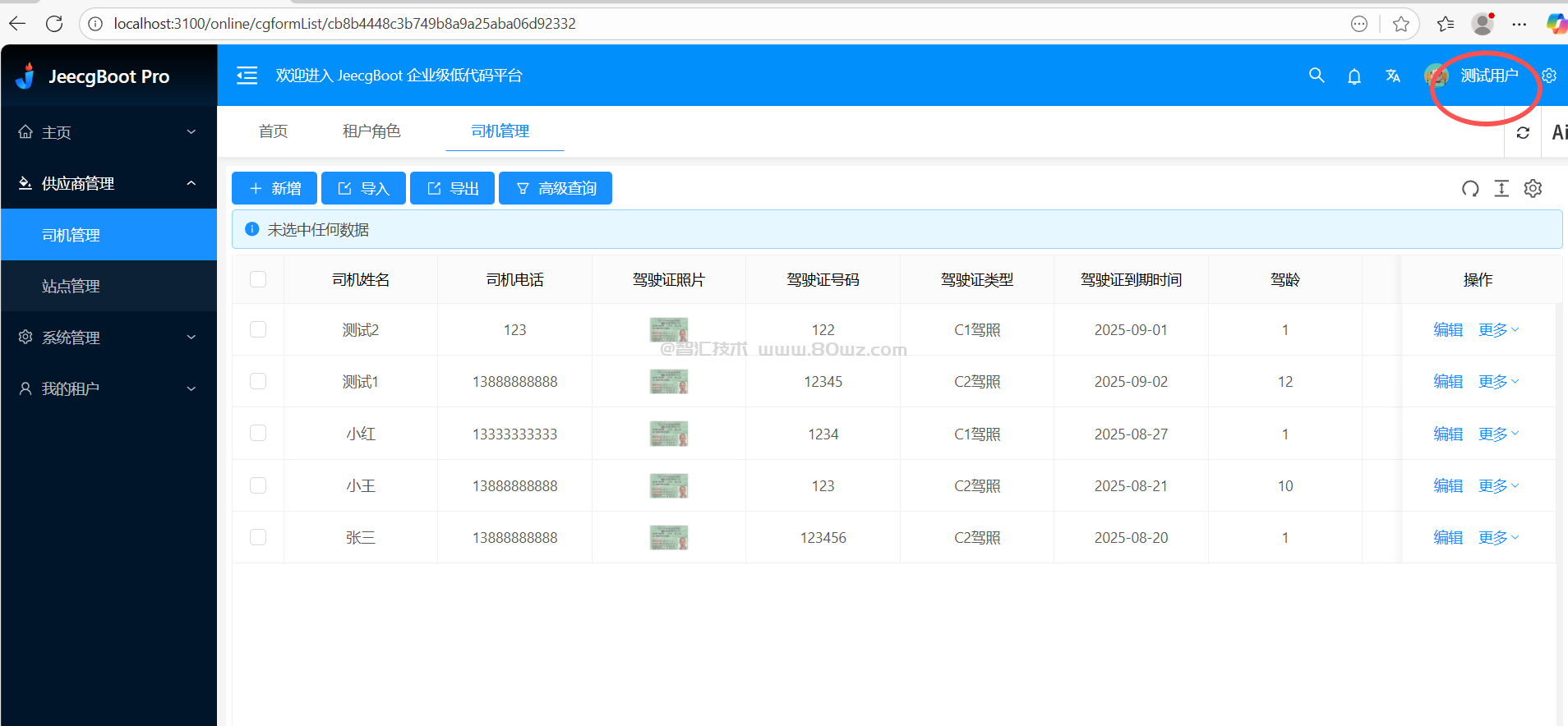The image size is (1568, 726).
Task: Open notifications bell icon
Action: 1354,76
